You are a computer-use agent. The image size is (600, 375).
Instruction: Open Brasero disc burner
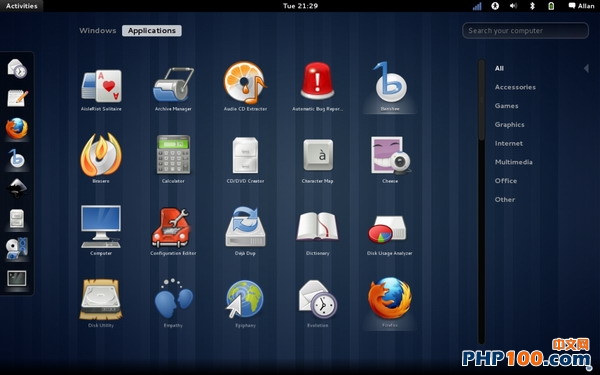(101, 158)
